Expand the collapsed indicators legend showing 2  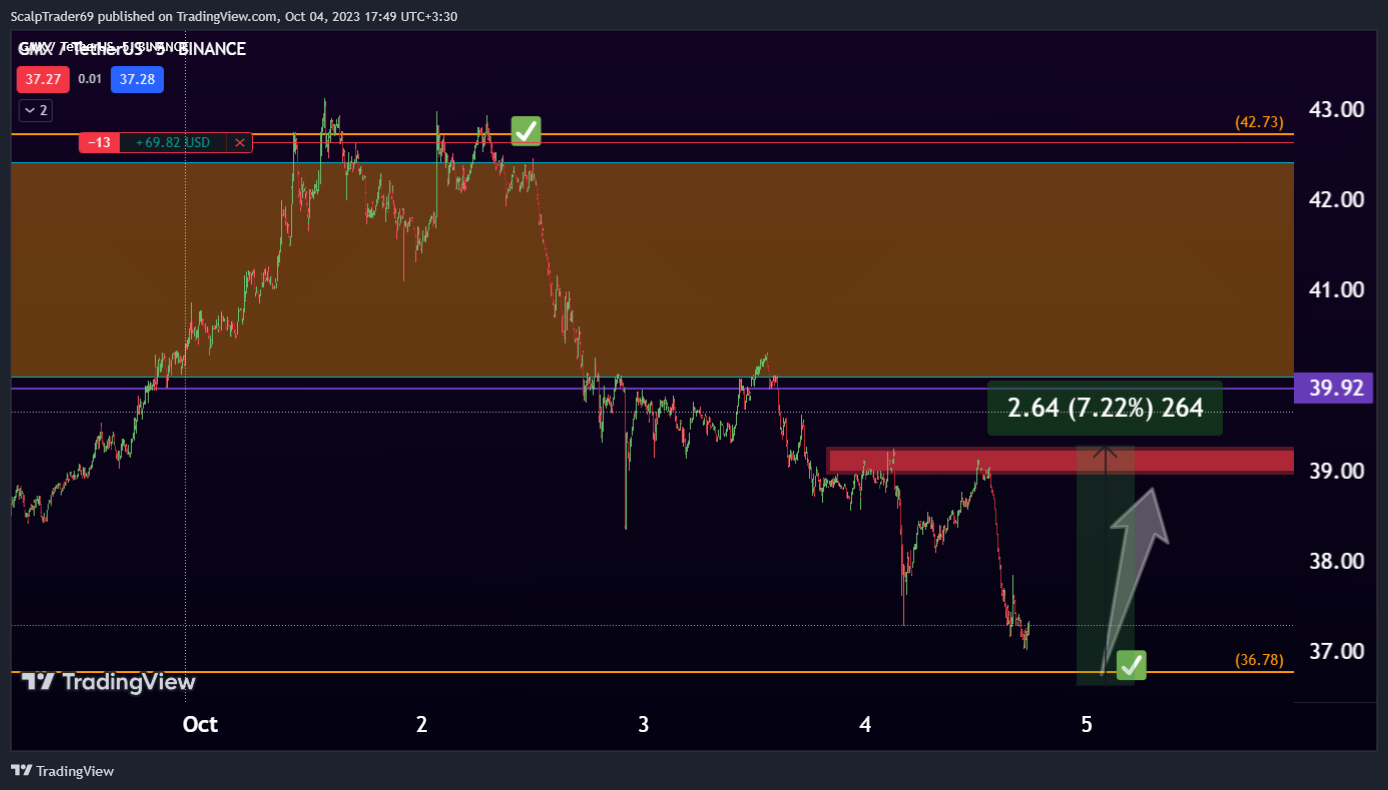(36, 110)
